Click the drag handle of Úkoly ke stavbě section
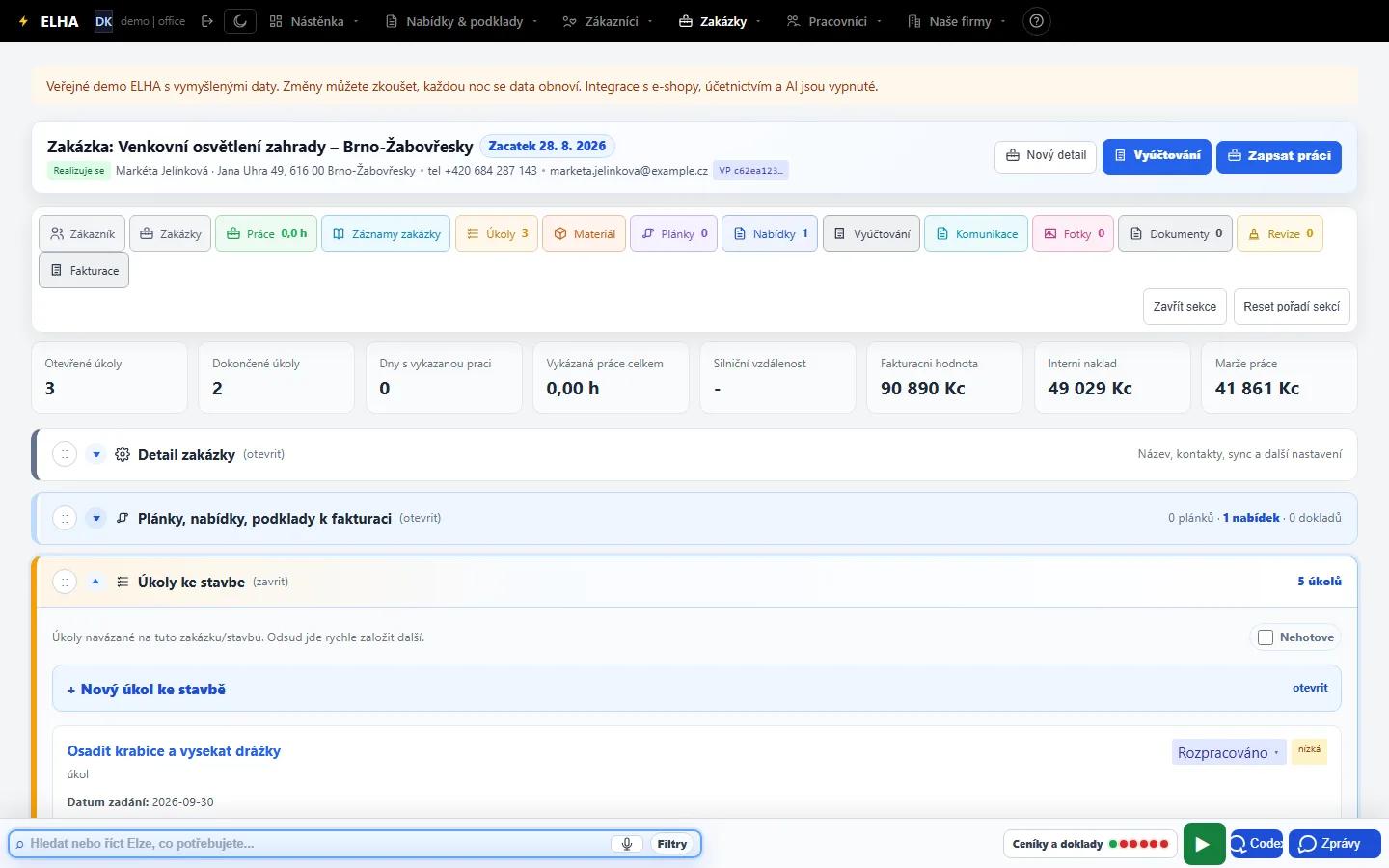Screen dimensions: 1389x868 (x=65, y=582)
